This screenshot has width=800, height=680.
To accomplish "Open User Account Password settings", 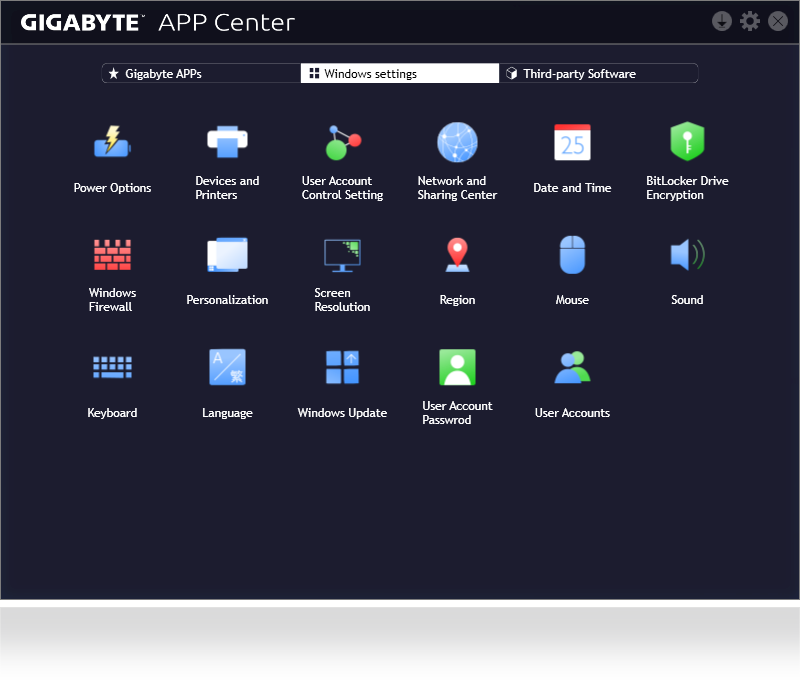I will [457, 367].
